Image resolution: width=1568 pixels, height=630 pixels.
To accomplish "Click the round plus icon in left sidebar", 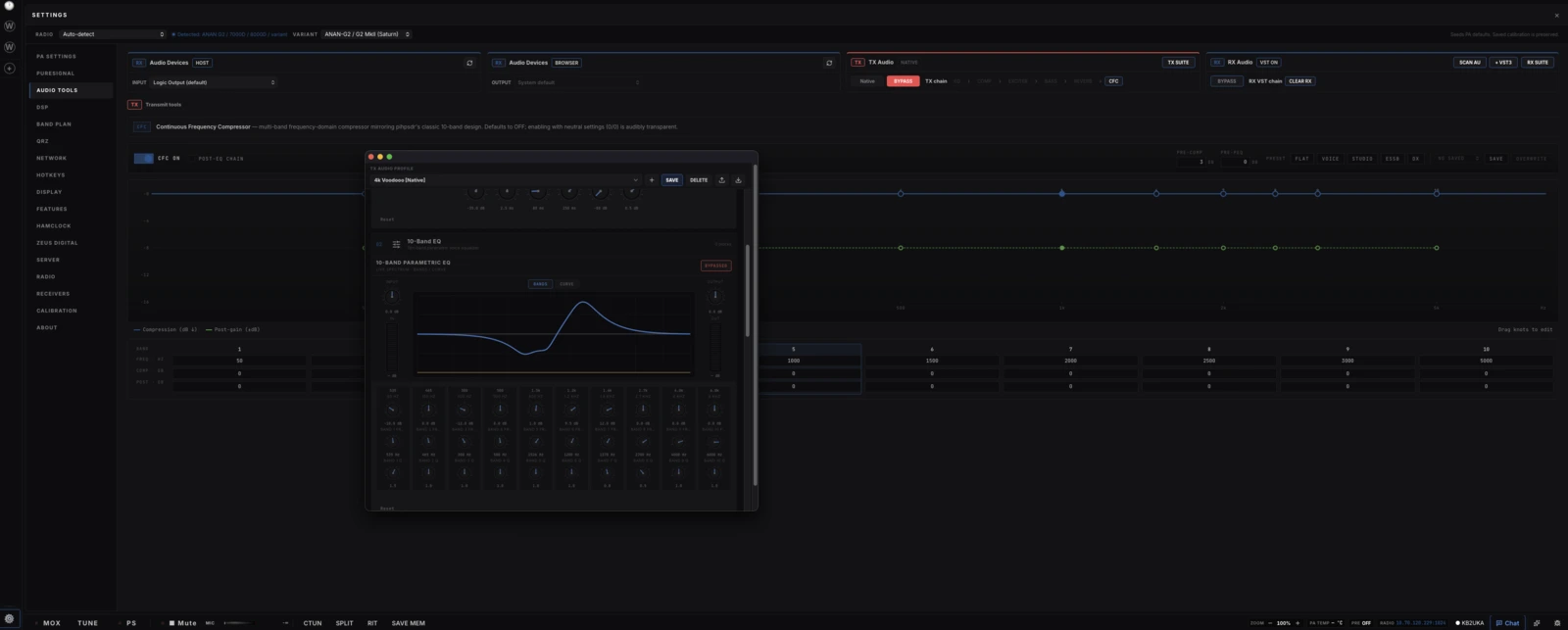I will (x=10, y=69).
